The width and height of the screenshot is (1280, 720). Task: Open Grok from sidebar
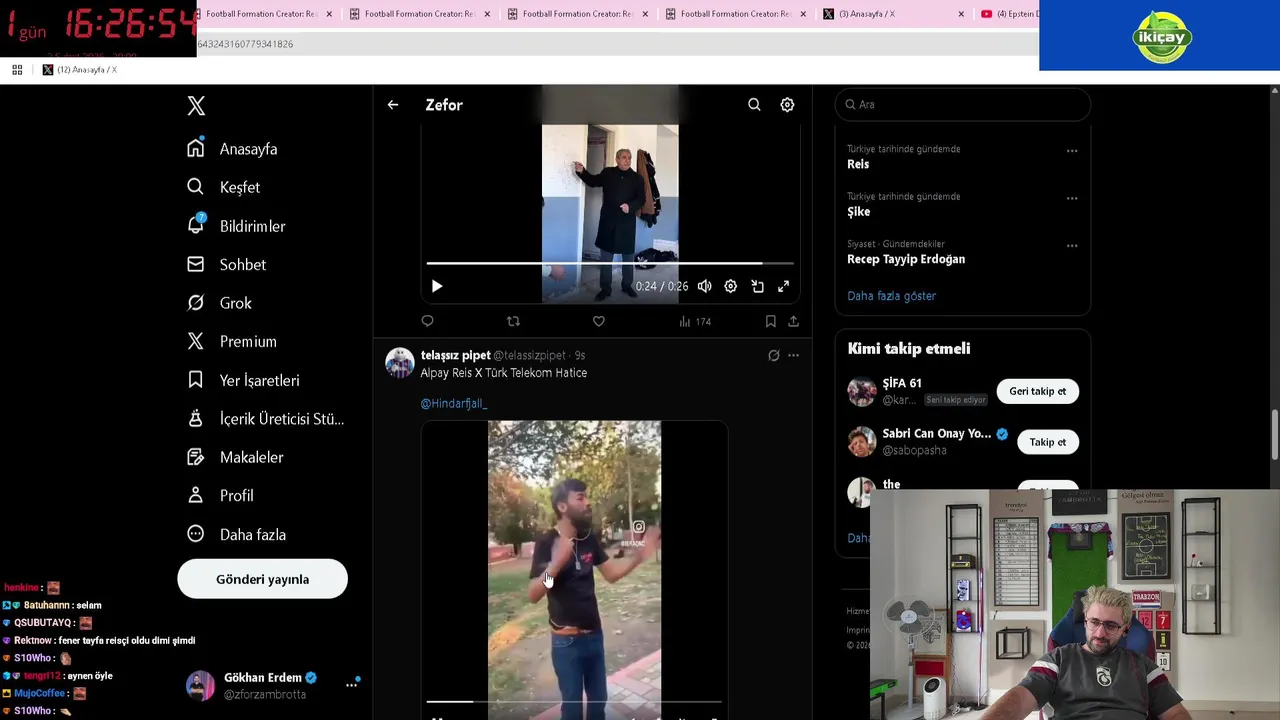coord(219,303)
